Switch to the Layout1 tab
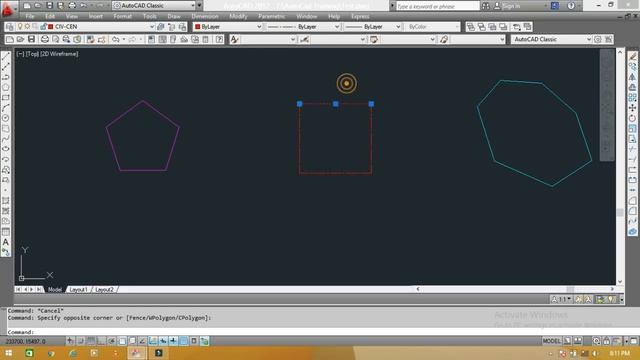The height and width of the screenshot is (360, 640). tap(78, 289)
